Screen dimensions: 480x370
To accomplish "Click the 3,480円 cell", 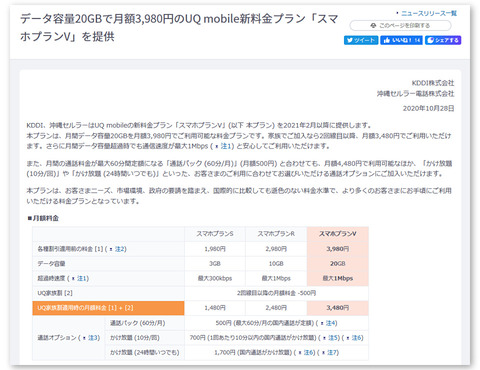I will [338, 308].
